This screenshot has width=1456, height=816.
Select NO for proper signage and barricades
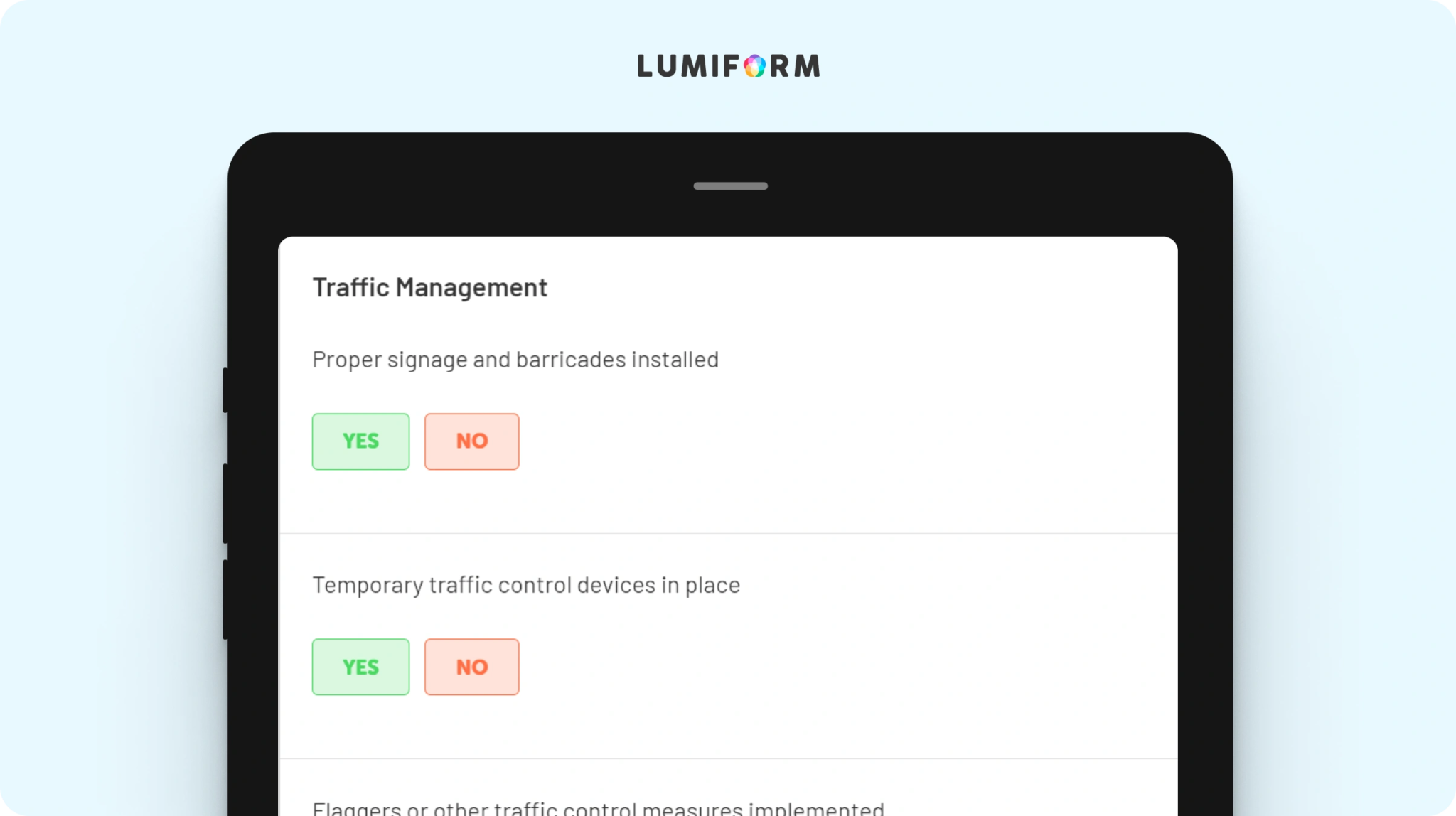coord(472,441)
